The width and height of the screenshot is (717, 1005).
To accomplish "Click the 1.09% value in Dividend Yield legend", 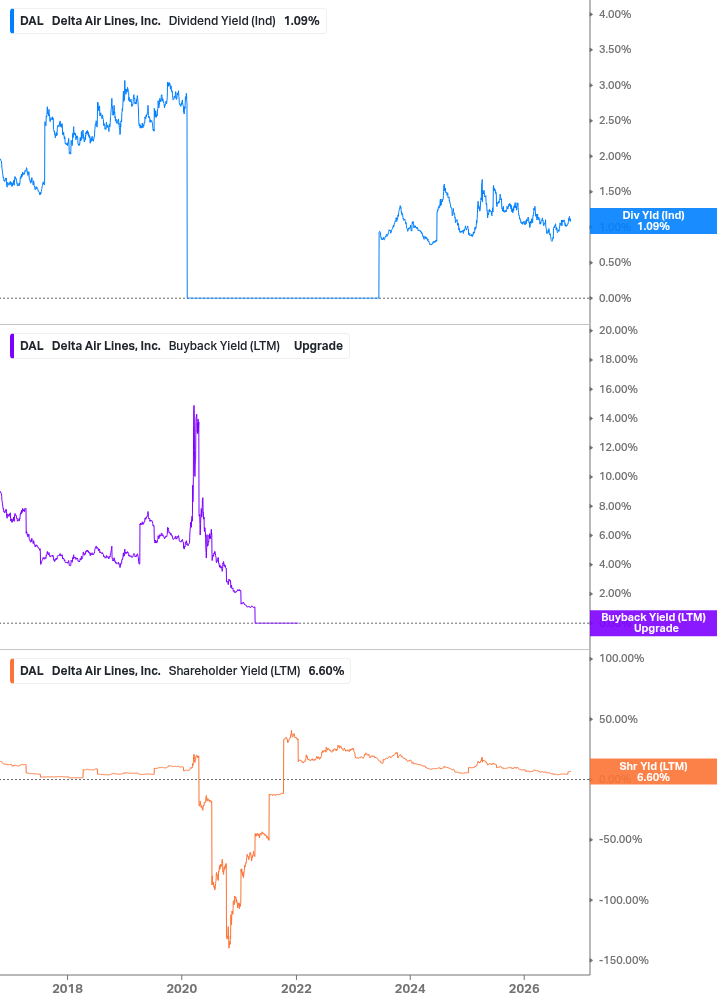I will click(x=302, y=21).
